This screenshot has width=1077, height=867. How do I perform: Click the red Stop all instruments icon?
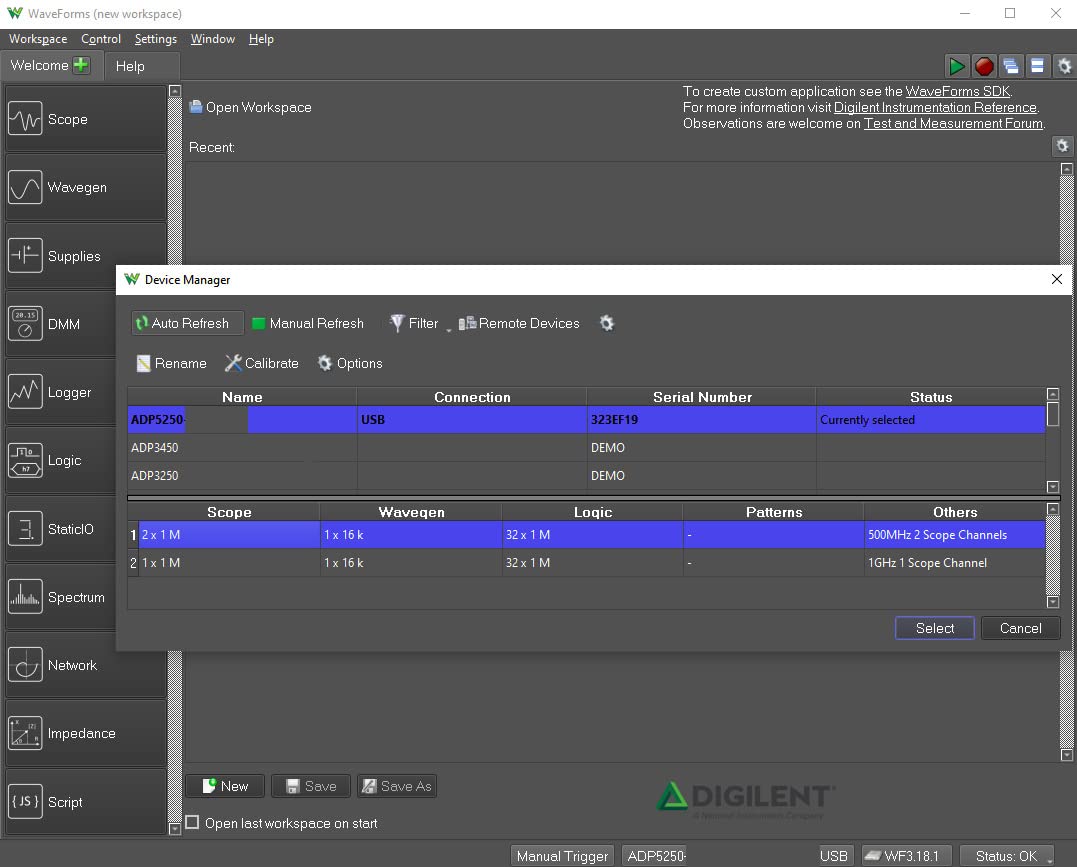984,66
